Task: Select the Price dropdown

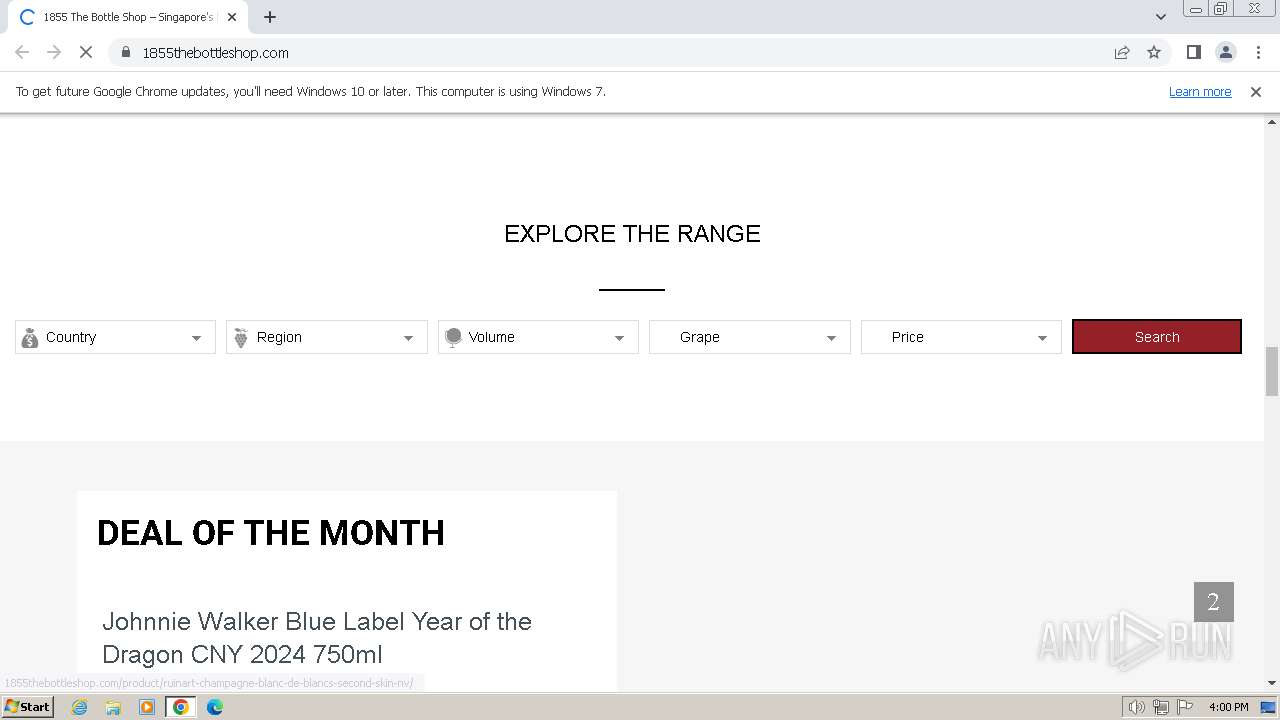Action: click(x=961, y=337)
